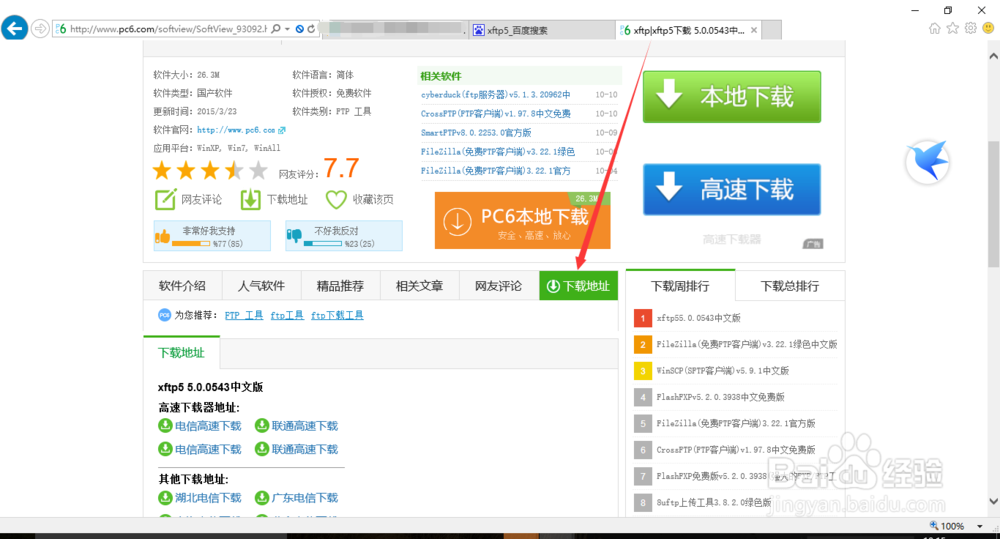
Task: Click the URL address field
Action: pyautogui.click(x=168, y=29)
